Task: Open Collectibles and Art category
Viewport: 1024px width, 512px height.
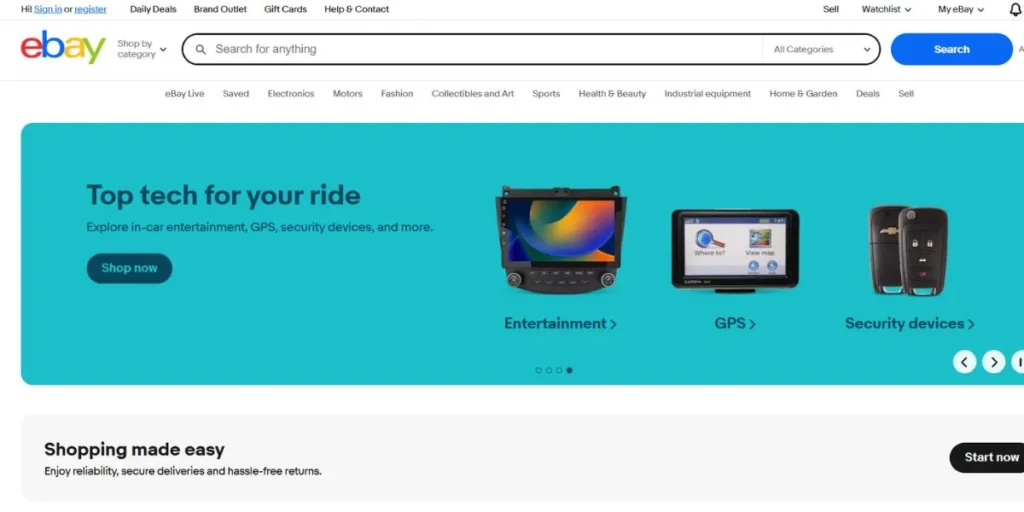Action: point(473,94)
